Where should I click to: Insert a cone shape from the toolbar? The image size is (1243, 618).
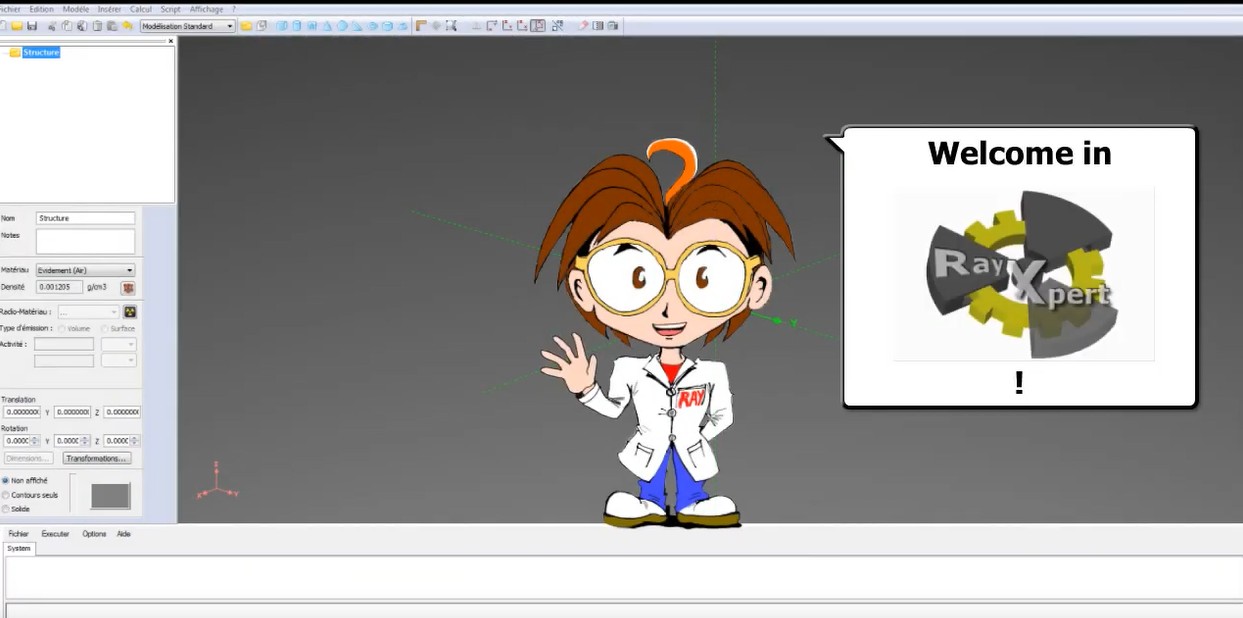coord(327,26)
